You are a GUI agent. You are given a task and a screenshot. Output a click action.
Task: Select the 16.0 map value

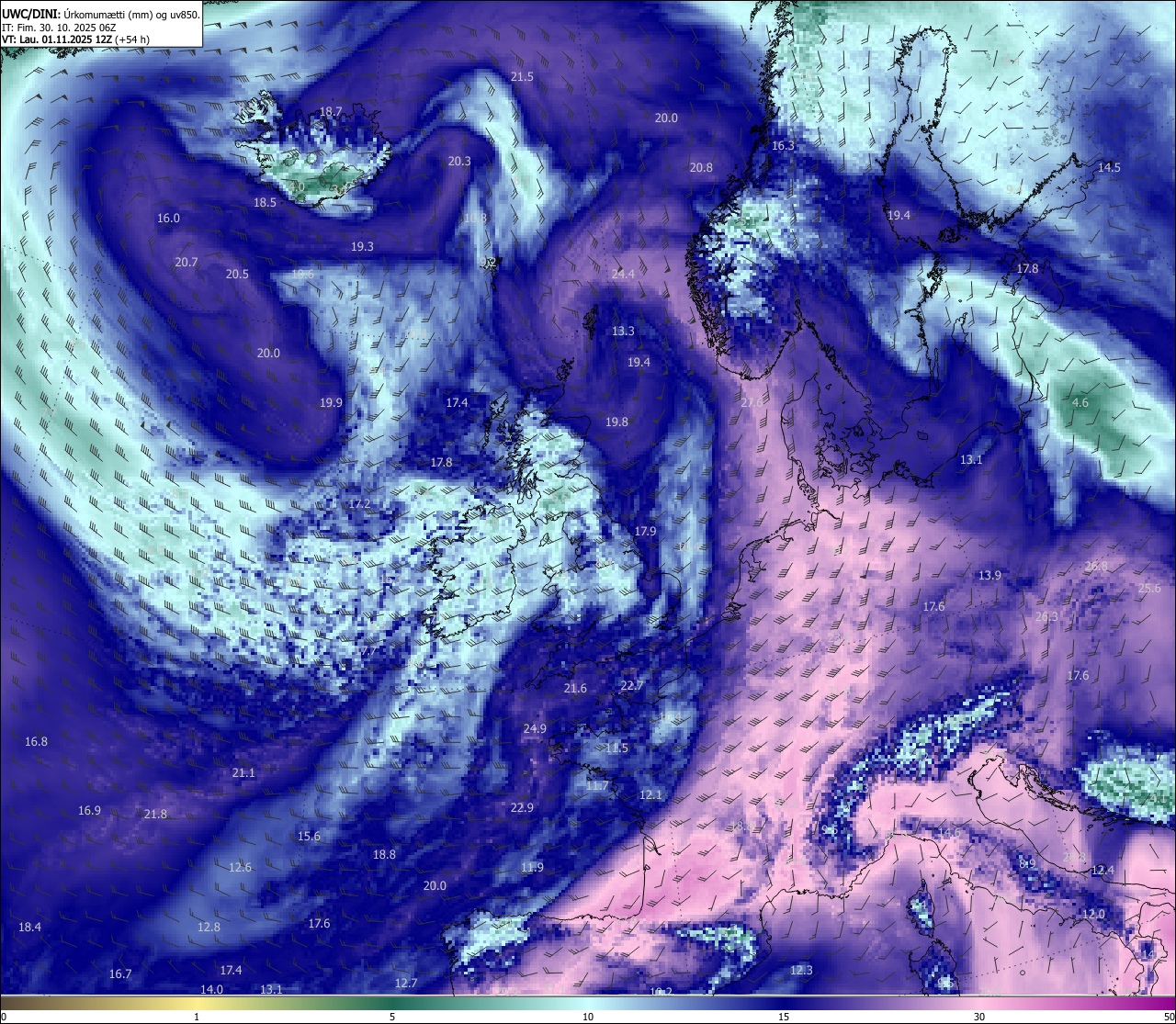pos(168,219)
